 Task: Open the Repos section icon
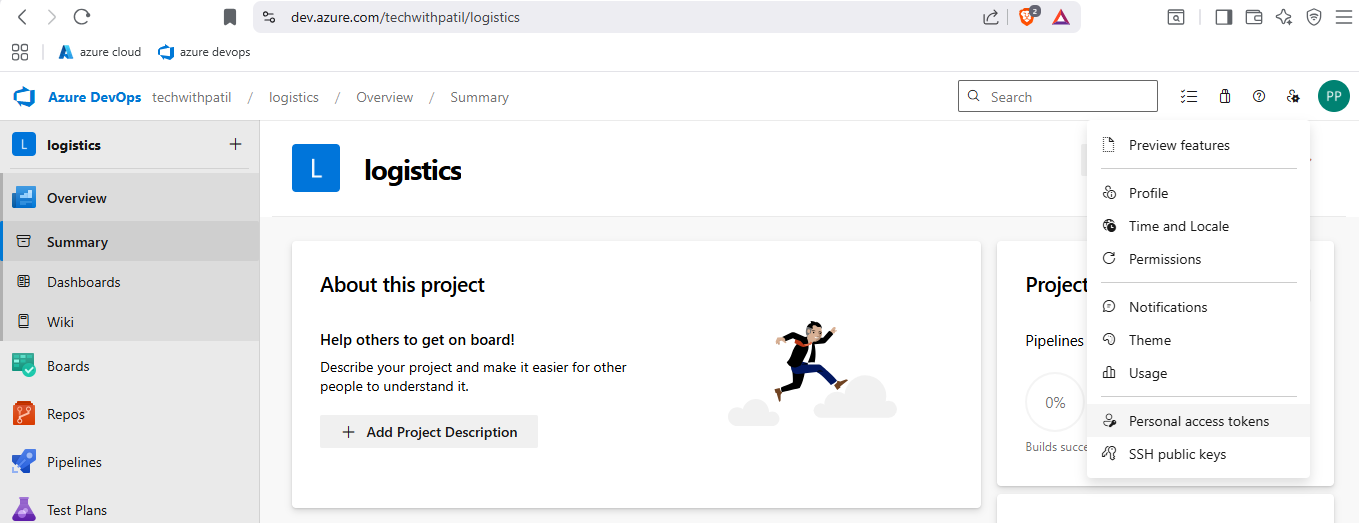coord(24,414)
